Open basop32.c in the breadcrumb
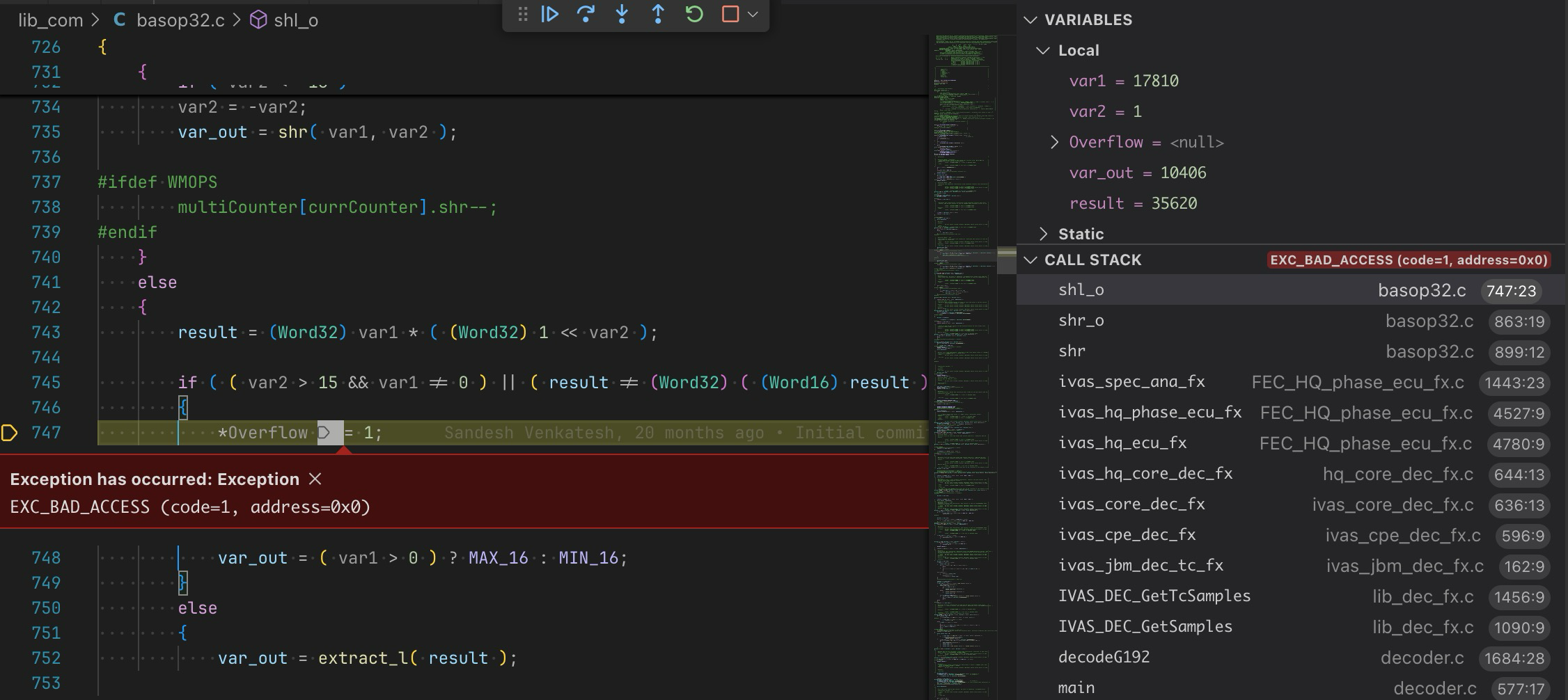 tap(180, 20)
